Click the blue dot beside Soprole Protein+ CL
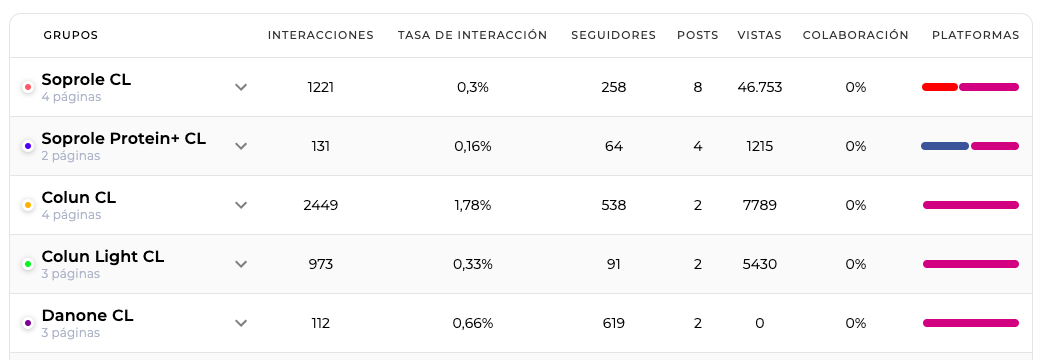 (x=28, y=146)
